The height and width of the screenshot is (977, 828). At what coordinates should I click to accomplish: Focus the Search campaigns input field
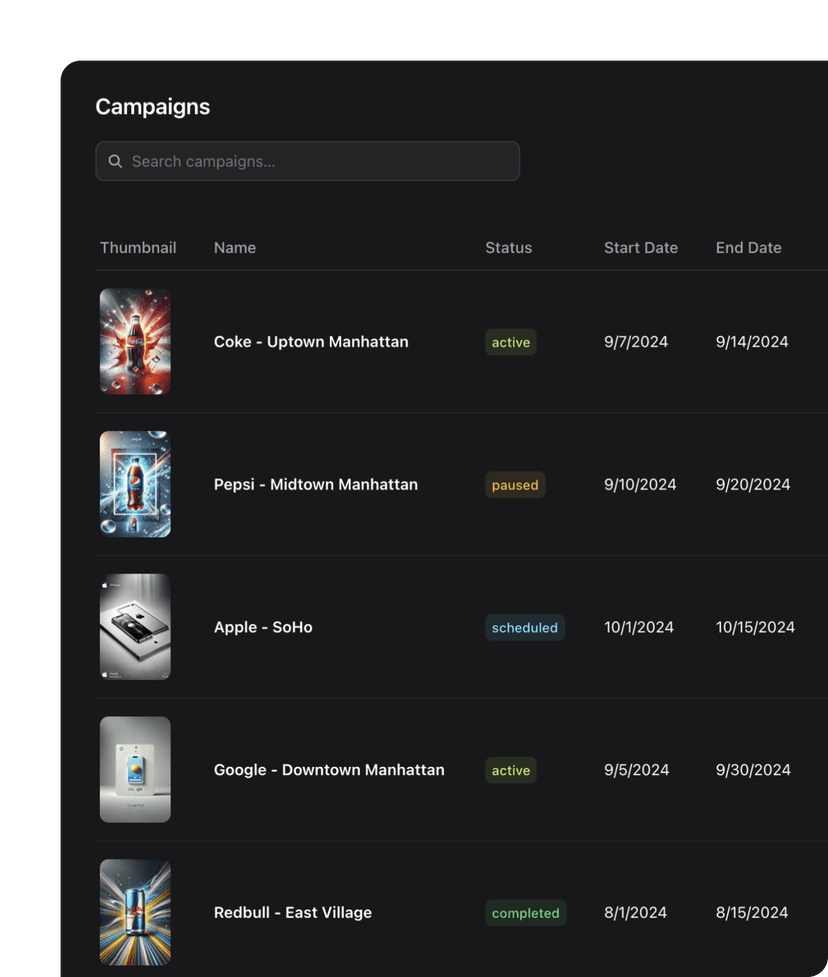coord(308,161)
